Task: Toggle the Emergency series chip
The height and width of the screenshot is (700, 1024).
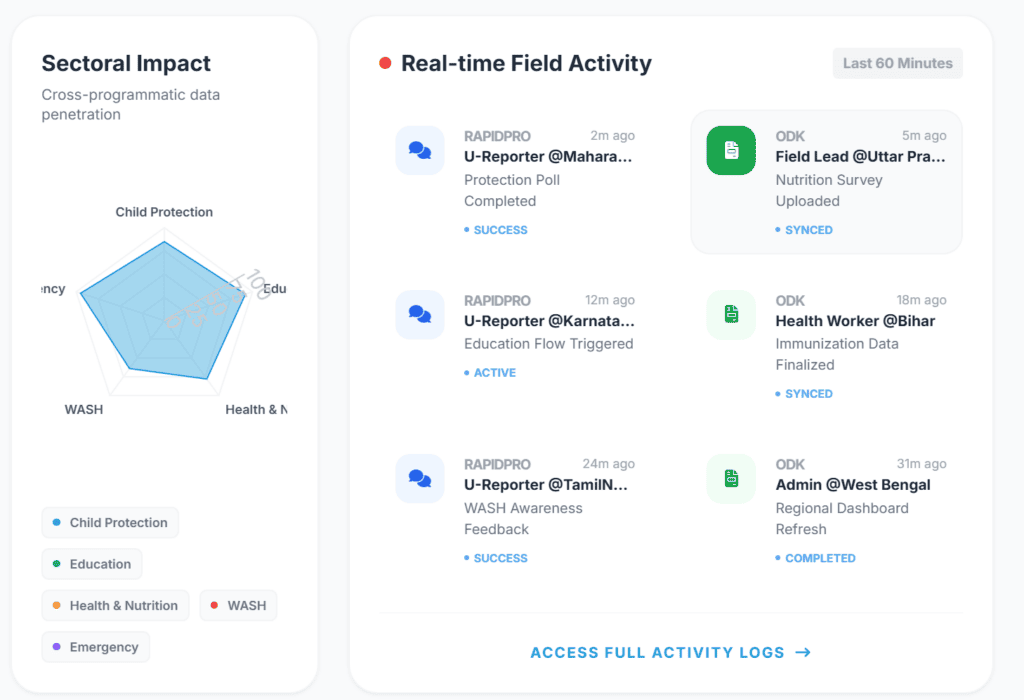Action: pos(96,647)
